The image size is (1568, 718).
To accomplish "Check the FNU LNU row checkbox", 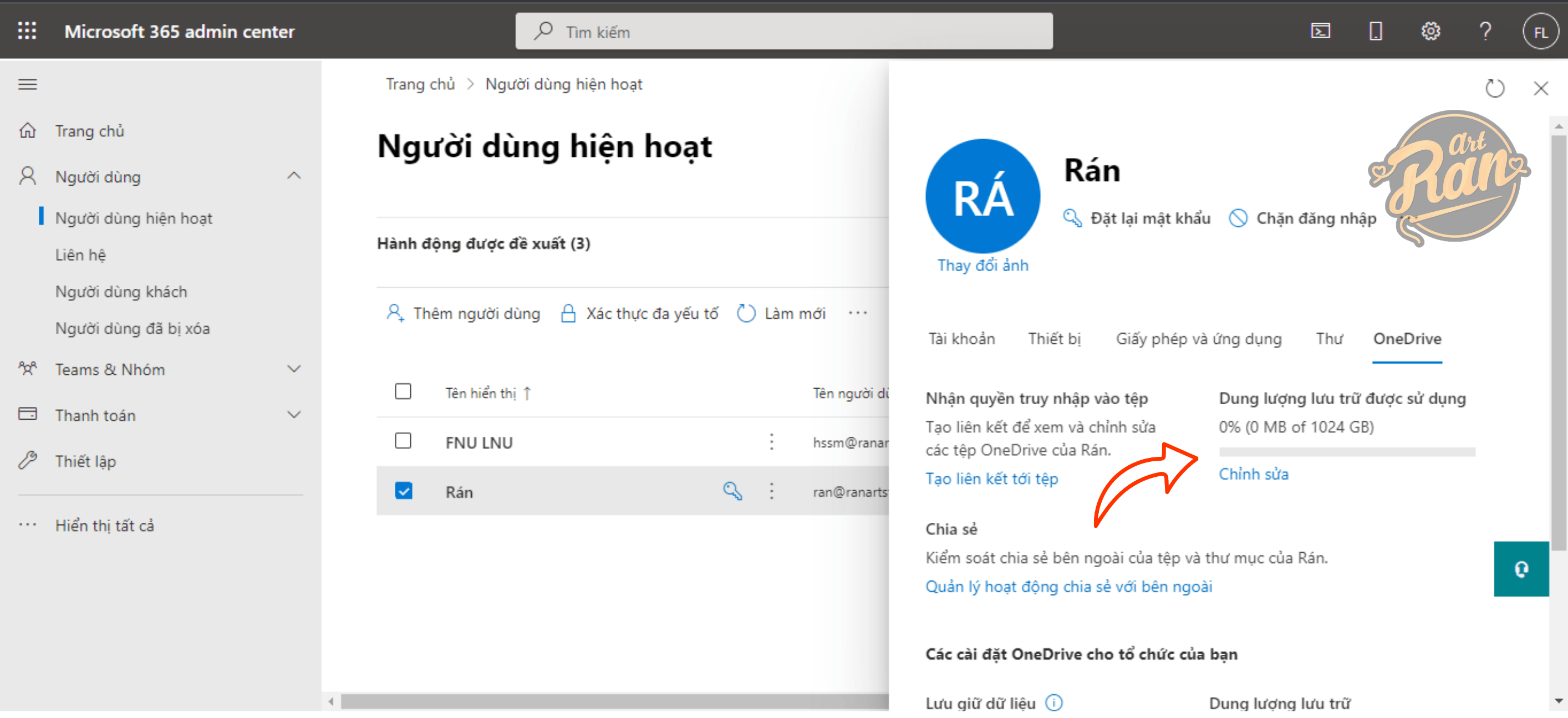I will tap(403, 441).
